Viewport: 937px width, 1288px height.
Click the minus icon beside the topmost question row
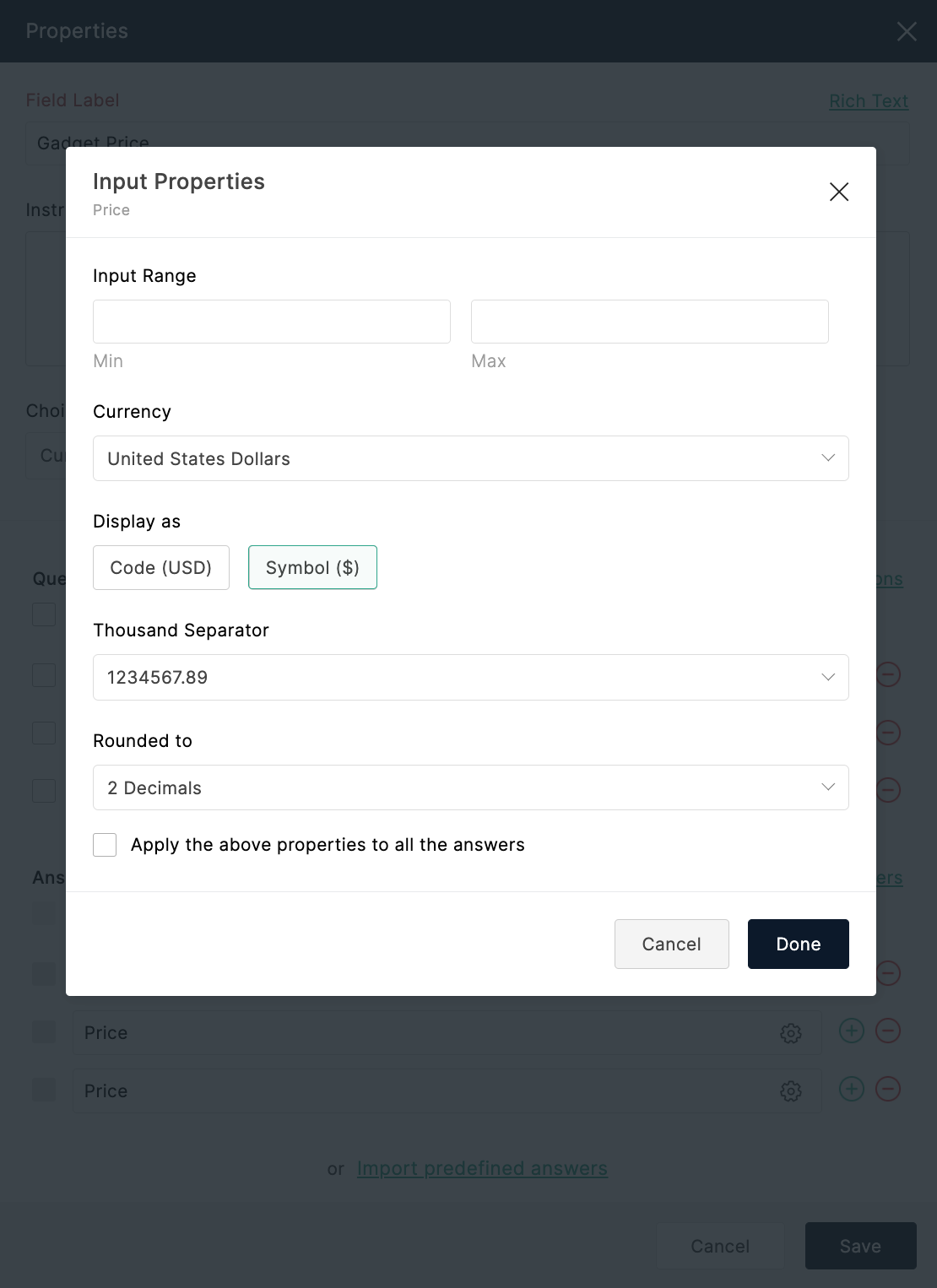tap(887, 674)
